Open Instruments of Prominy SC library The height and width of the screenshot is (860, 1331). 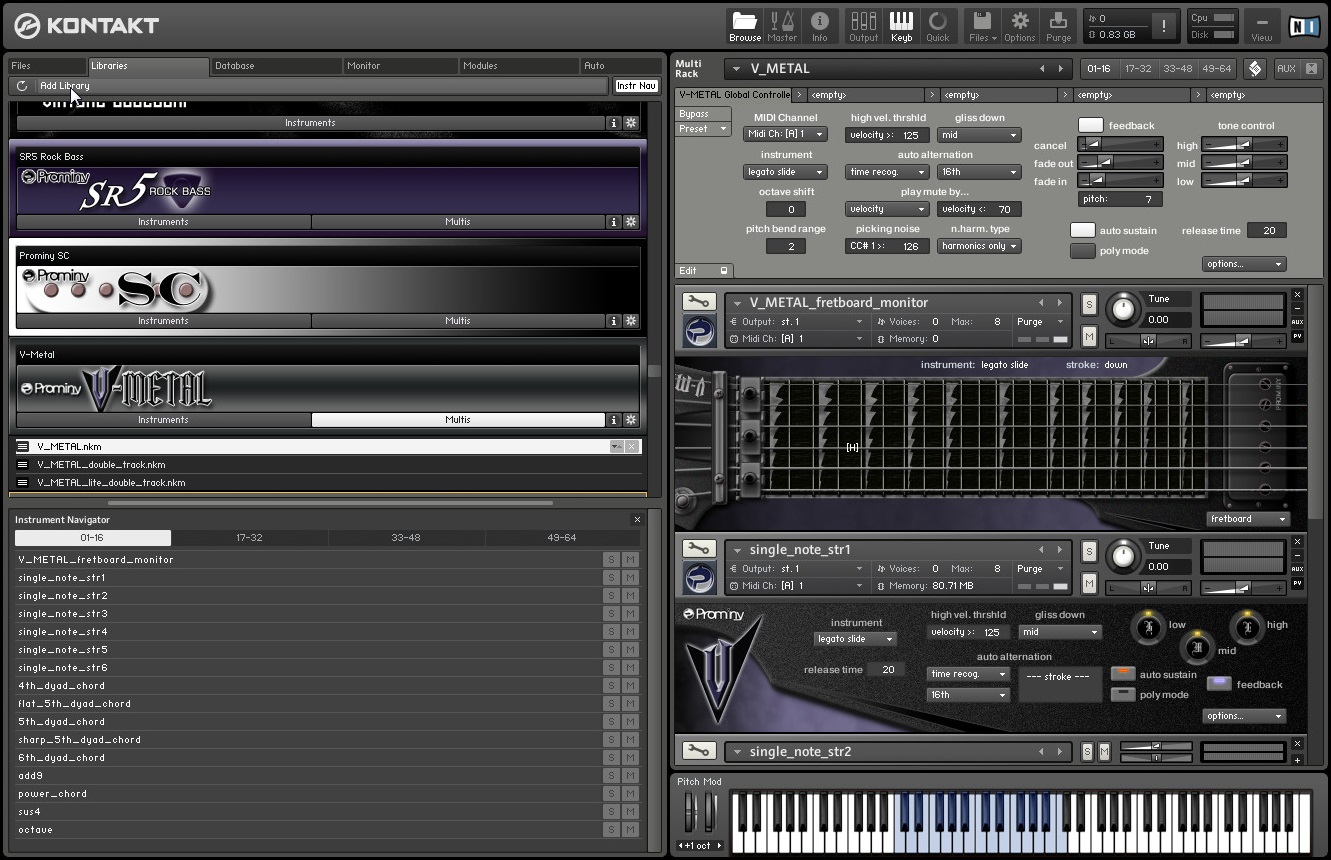[x=163, y=321]
